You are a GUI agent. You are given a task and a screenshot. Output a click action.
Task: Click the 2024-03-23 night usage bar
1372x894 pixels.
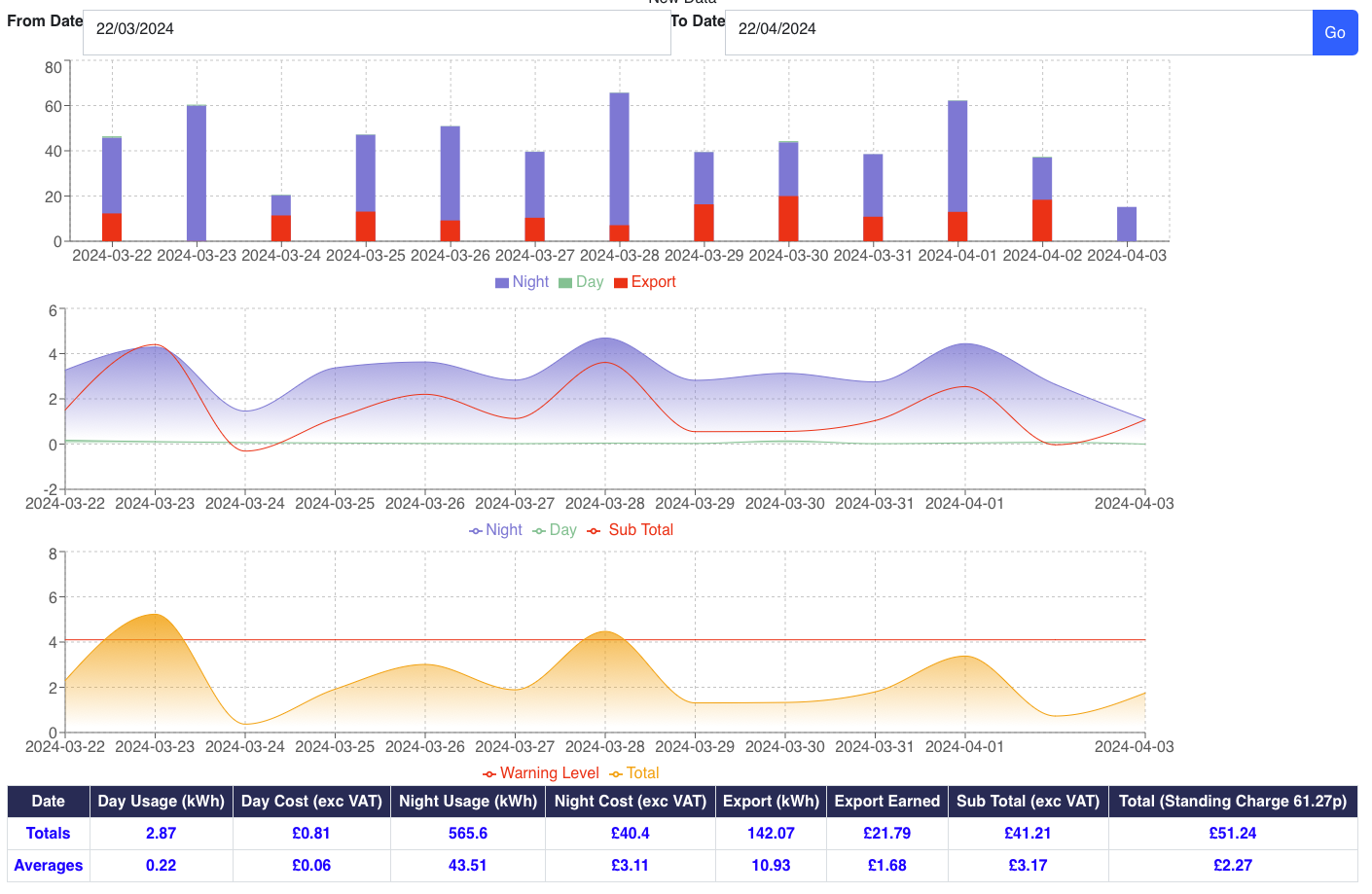click(x=197, y=173)
